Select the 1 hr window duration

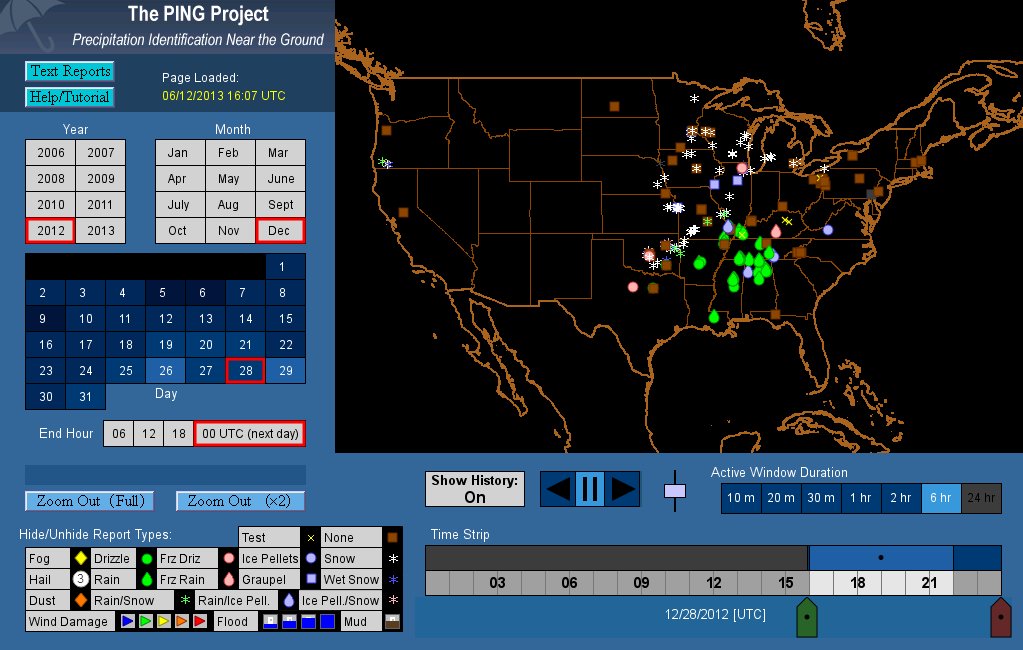[861, 498]
